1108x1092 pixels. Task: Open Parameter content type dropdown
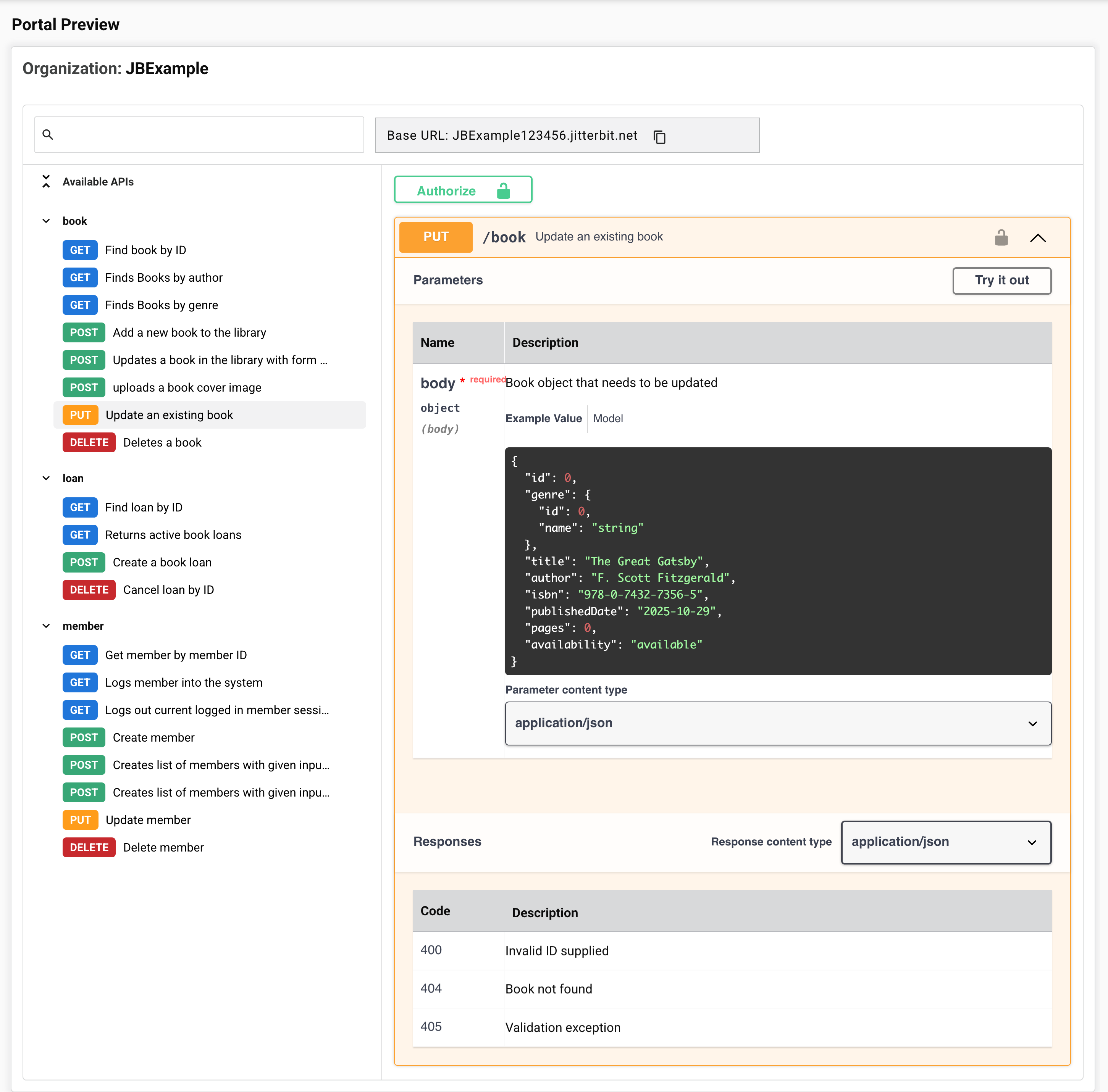(x=778, y=723)
